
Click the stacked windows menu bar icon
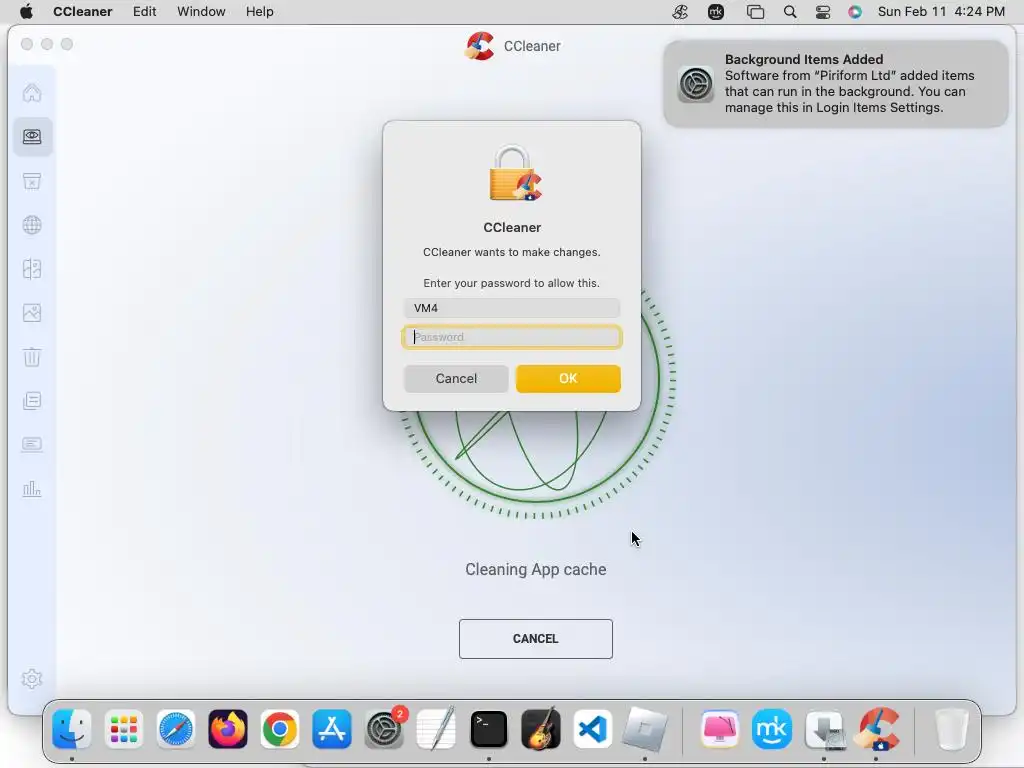point(755,12)
